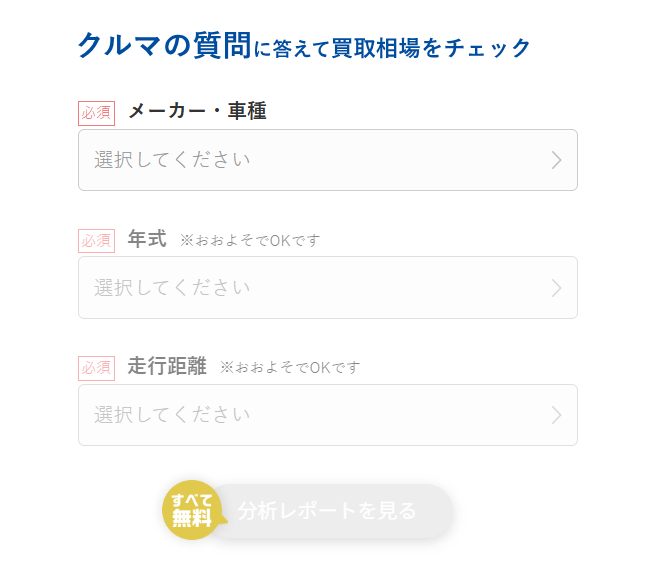This screenshot has height=585, width=645.
Task: Click 選択してください placeholder under メーカー・車種
Action: click(x=172, y=160)
